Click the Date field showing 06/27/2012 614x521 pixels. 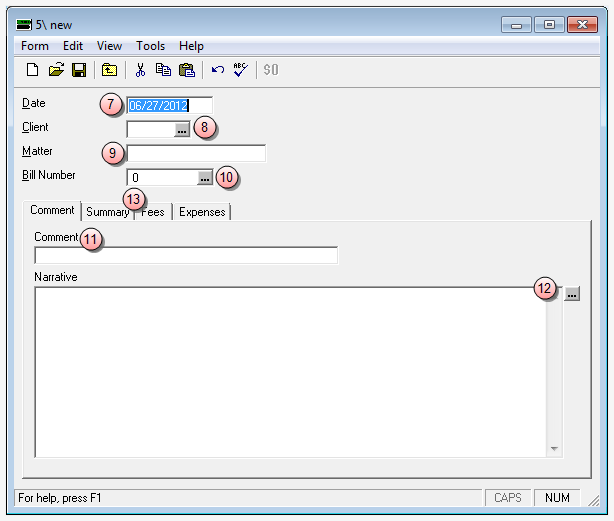[170, 105]
